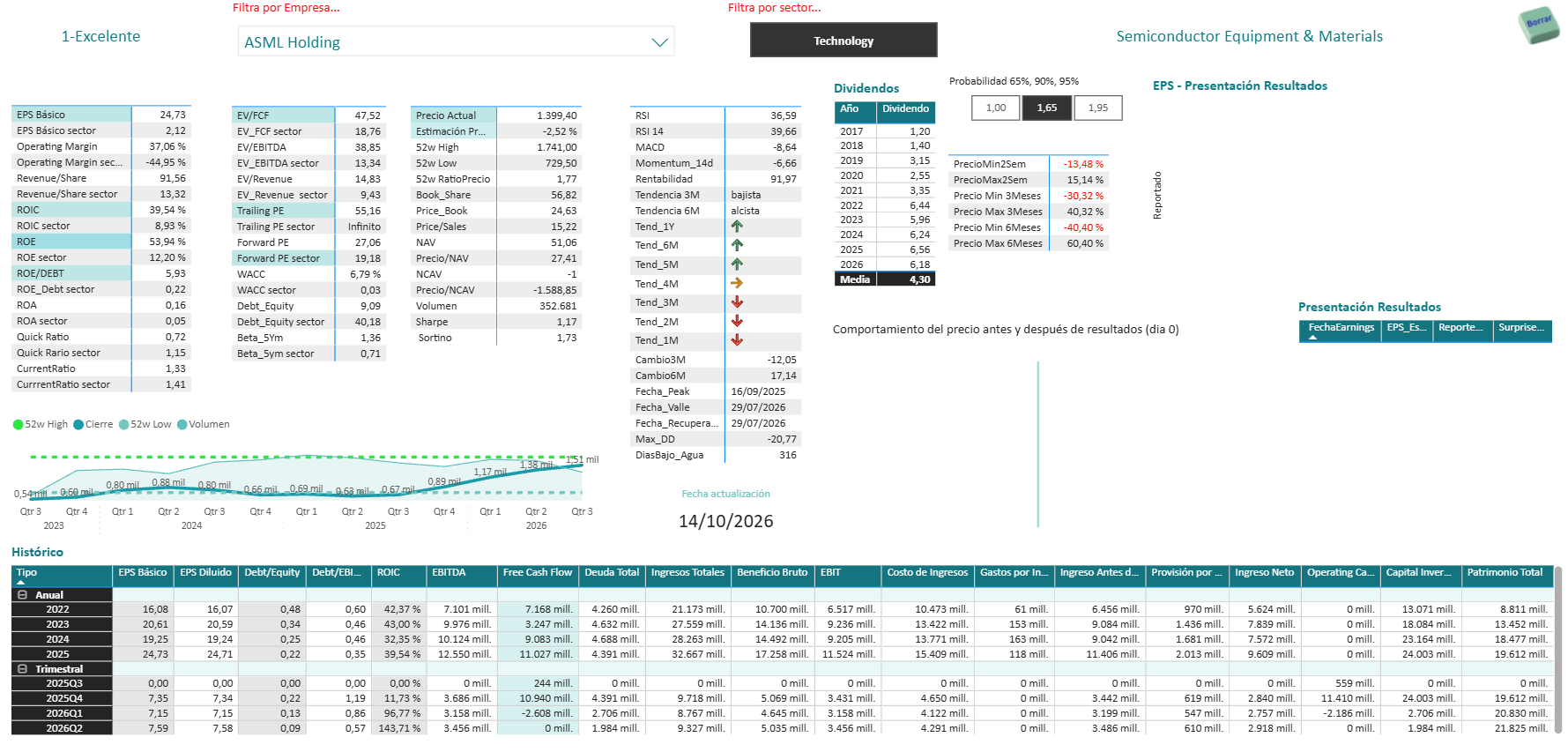The image size is (1568, 752).
Task: Collapse the Anual rows group
Action: tap(22, 595)
